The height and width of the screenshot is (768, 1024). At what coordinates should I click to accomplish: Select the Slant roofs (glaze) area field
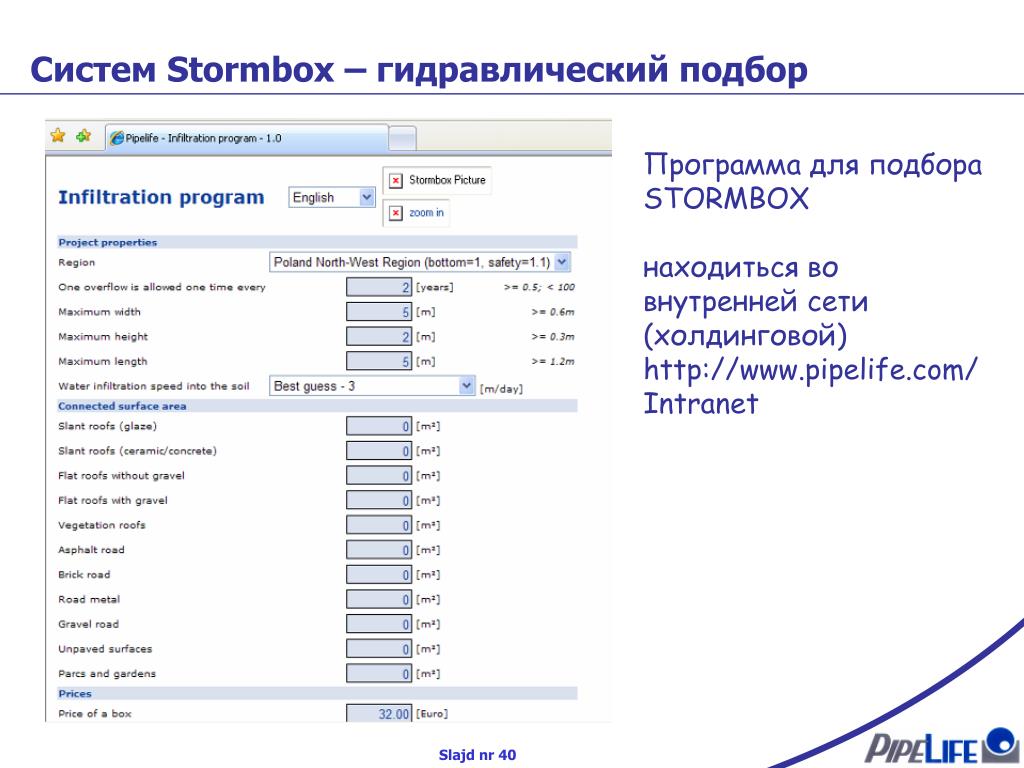click(379, 426)
